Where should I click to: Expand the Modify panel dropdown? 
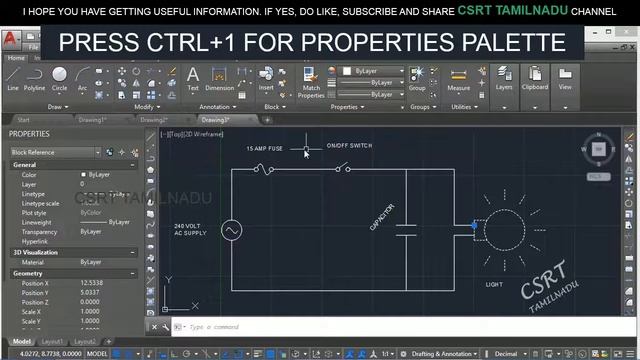147,107
